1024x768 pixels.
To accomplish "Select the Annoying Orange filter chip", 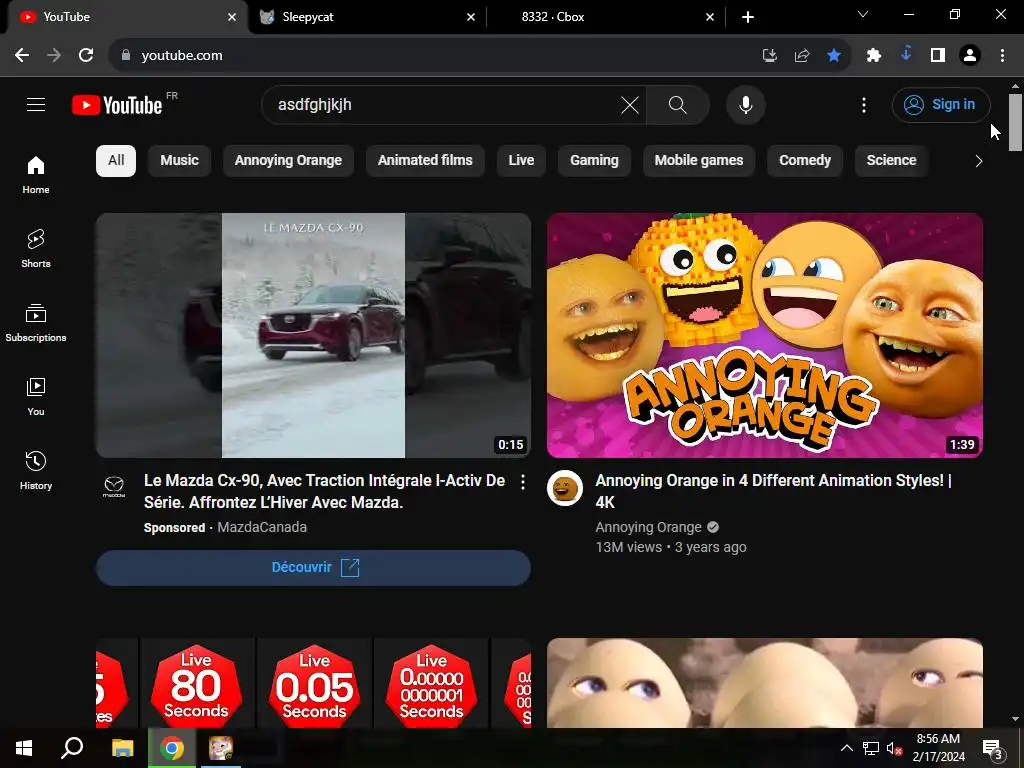I will 288,161.
